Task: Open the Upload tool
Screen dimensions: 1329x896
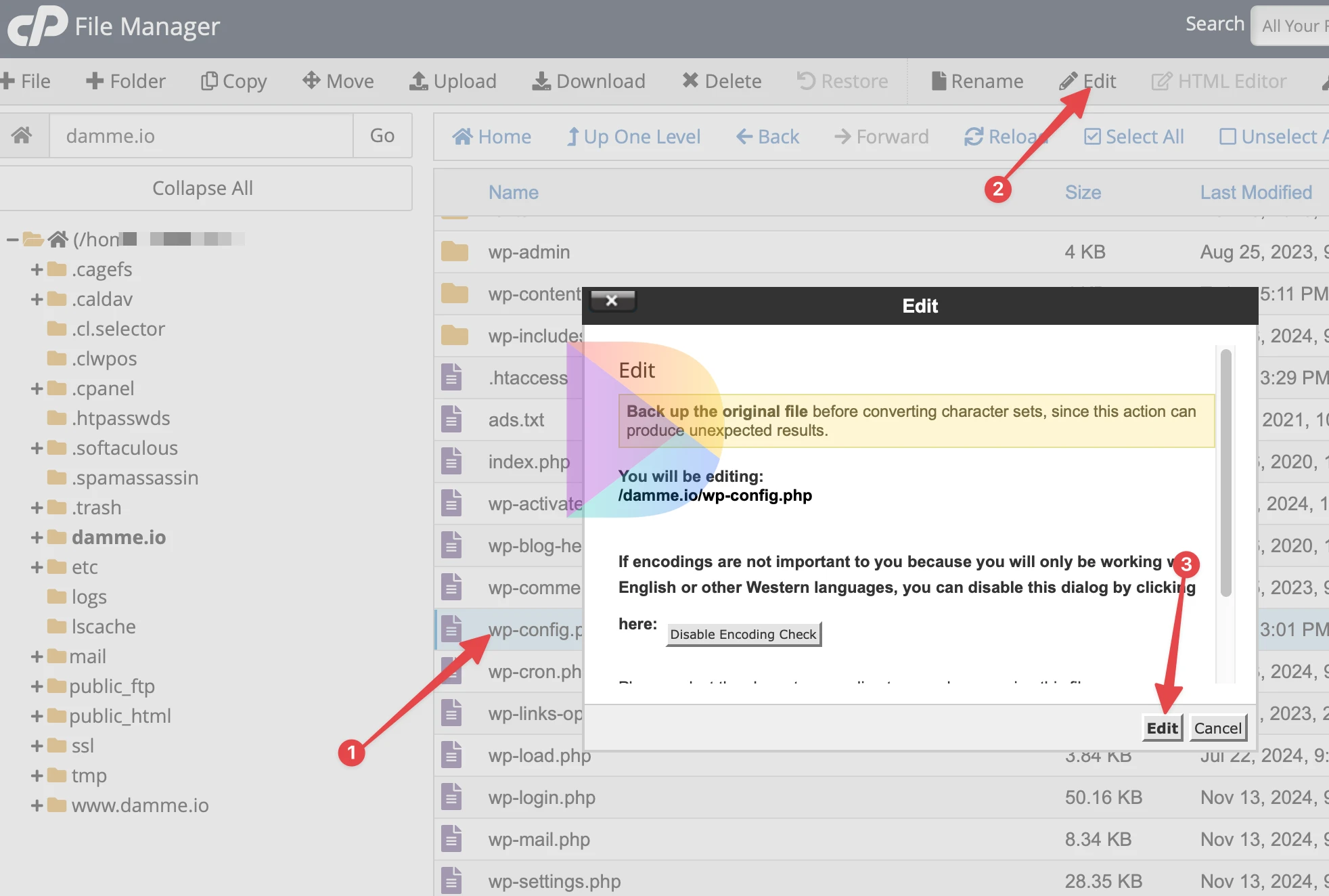Action: point(453,81)
